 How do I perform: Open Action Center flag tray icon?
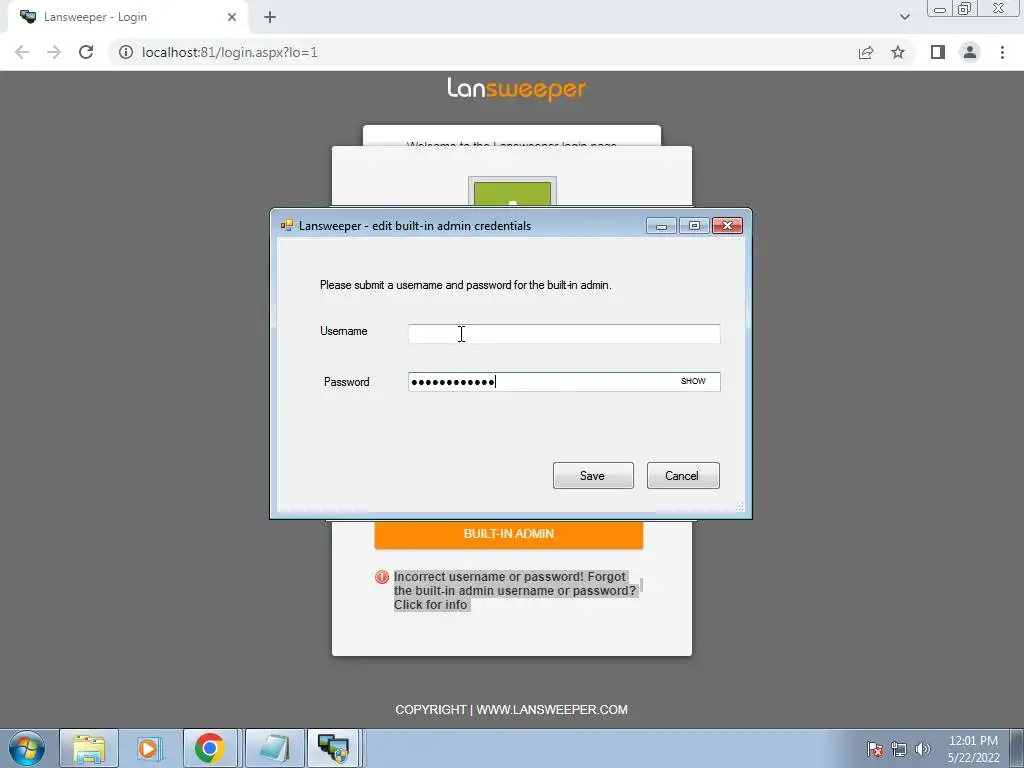point(875,749)
